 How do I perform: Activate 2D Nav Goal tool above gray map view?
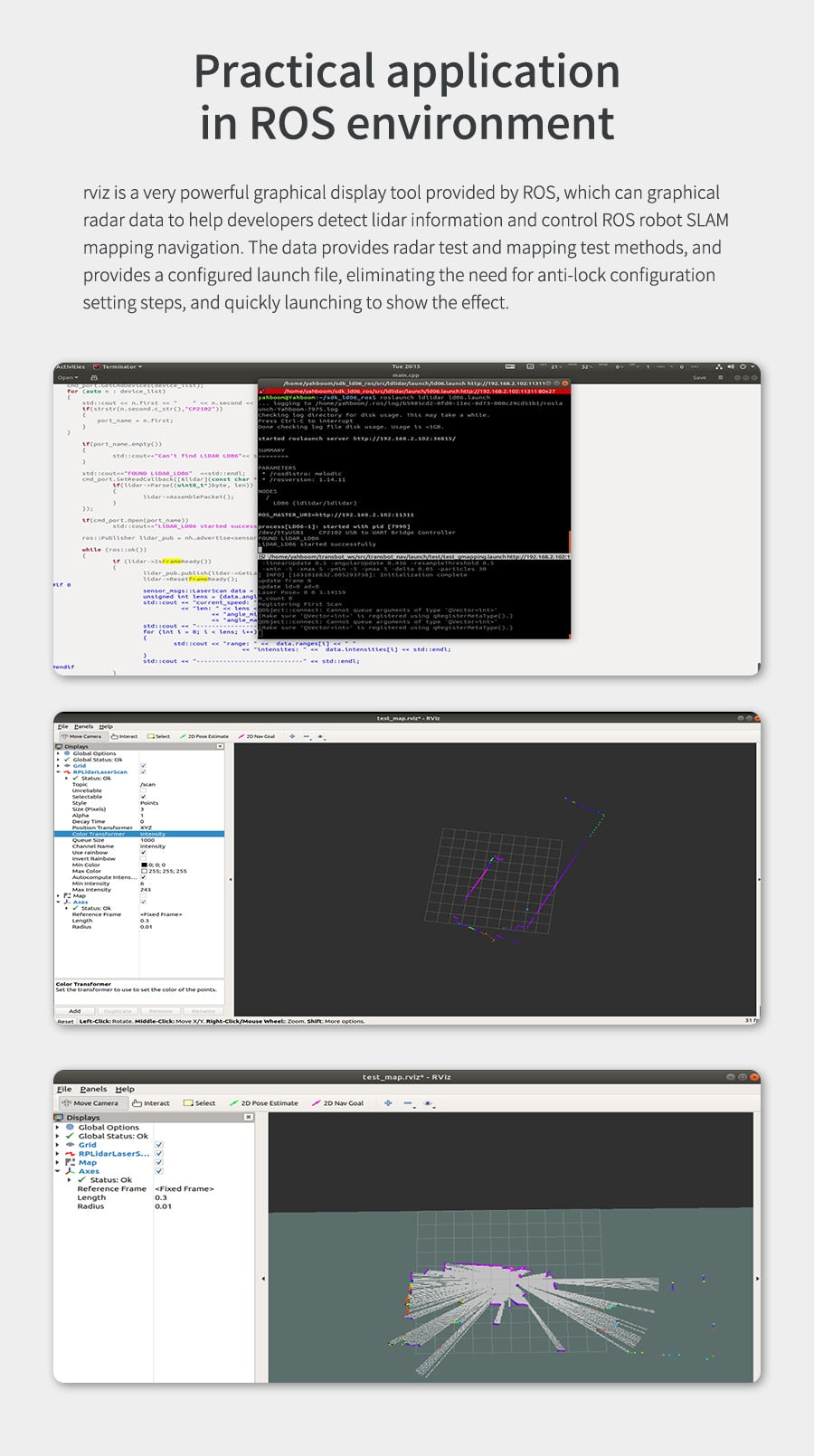coord(338,1103)
